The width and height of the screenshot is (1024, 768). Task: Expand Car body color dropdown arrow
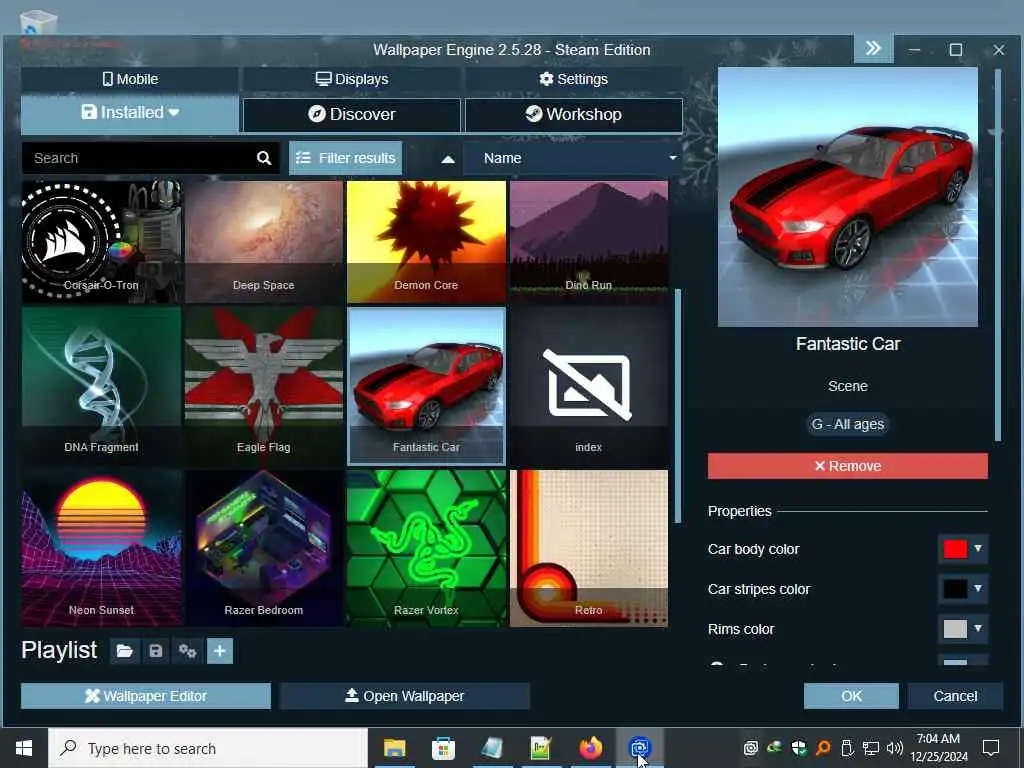tap(978, 549)
